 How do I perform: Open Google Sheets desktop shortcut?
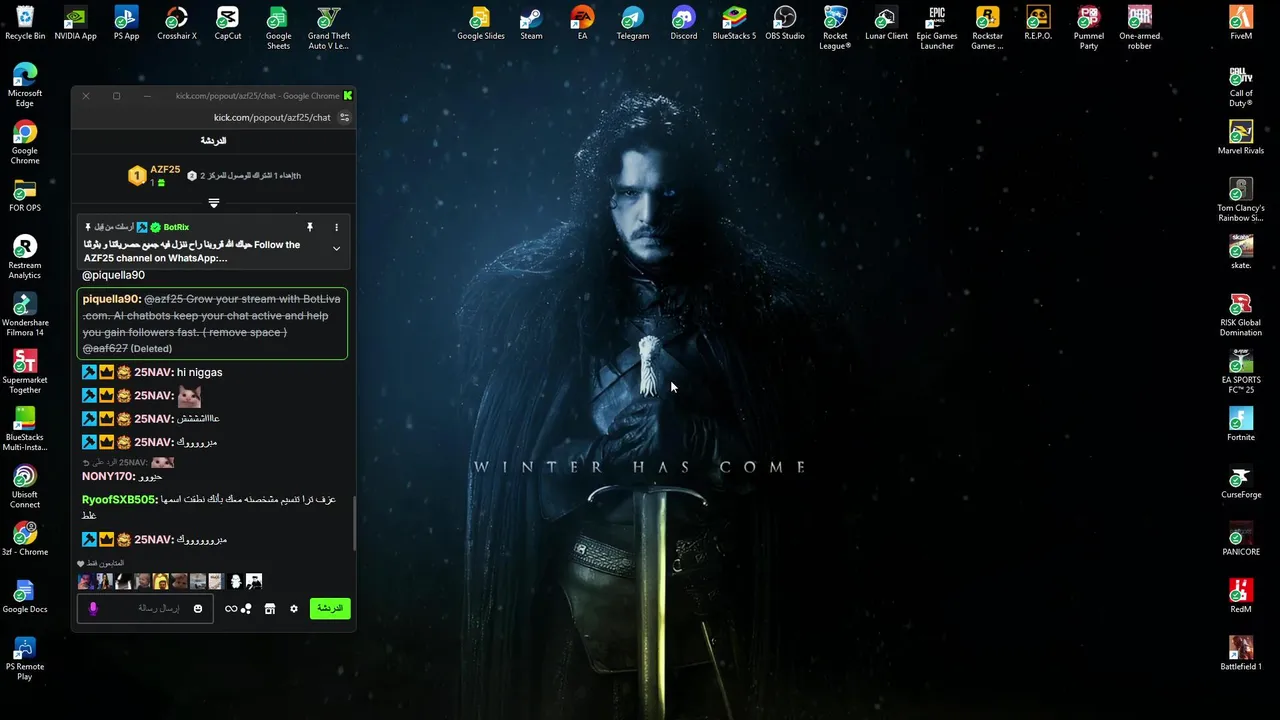pos(278,27)
